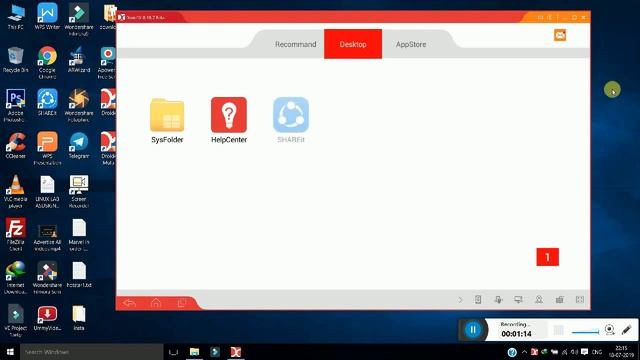
Task: Open the orange mail message icon
Action: coord(560,35)
